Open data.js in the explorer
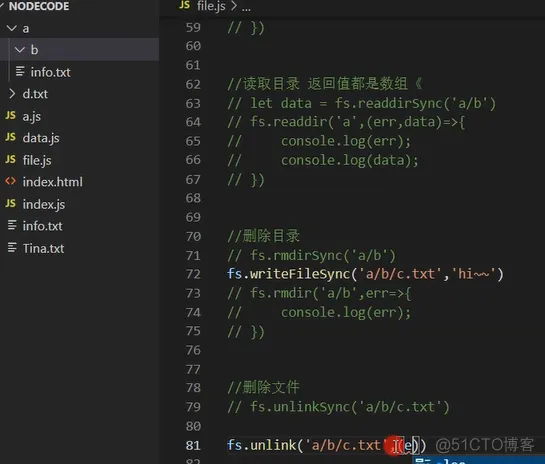Image resolution: width=545 pixels, height=464 pixels. coord(41,138)
